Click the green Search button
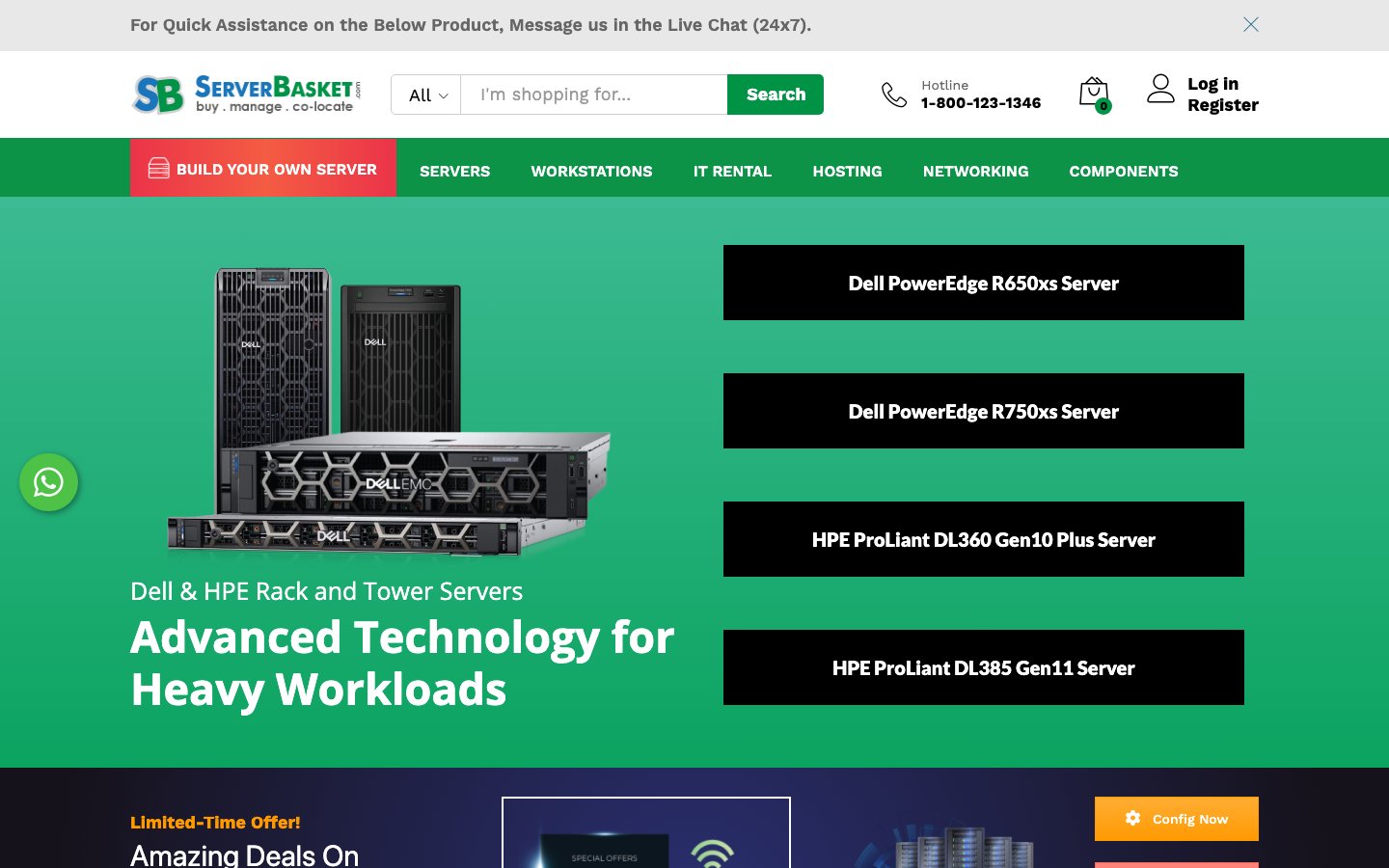Image resolution: width=1389 pixels, height=868 pixels. pos(776,95)
